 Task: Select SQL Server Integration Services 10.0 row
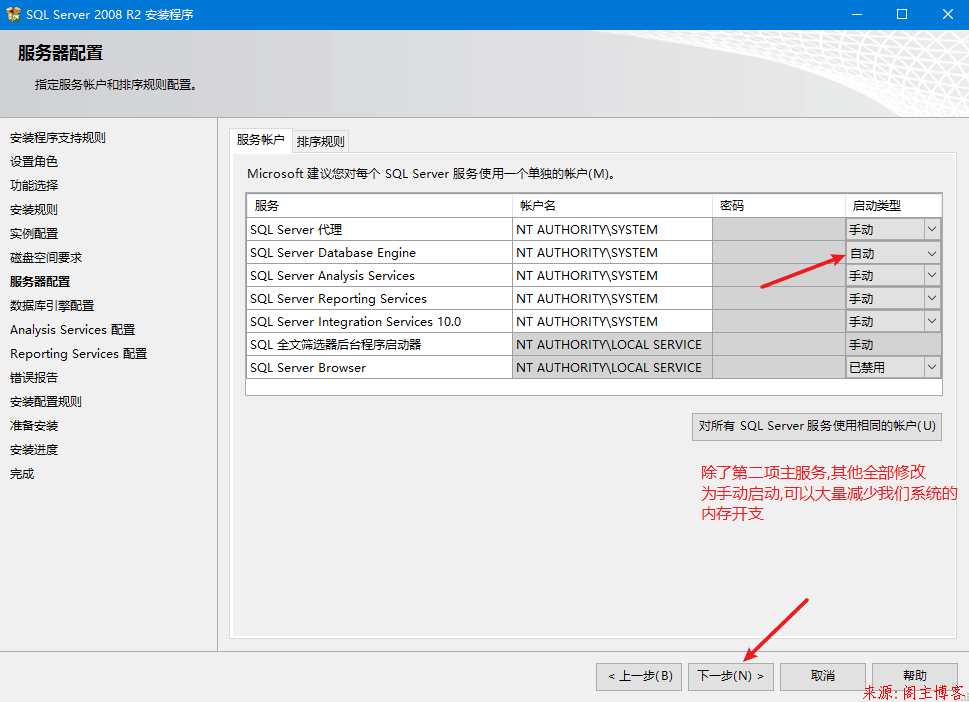point(379,321)
